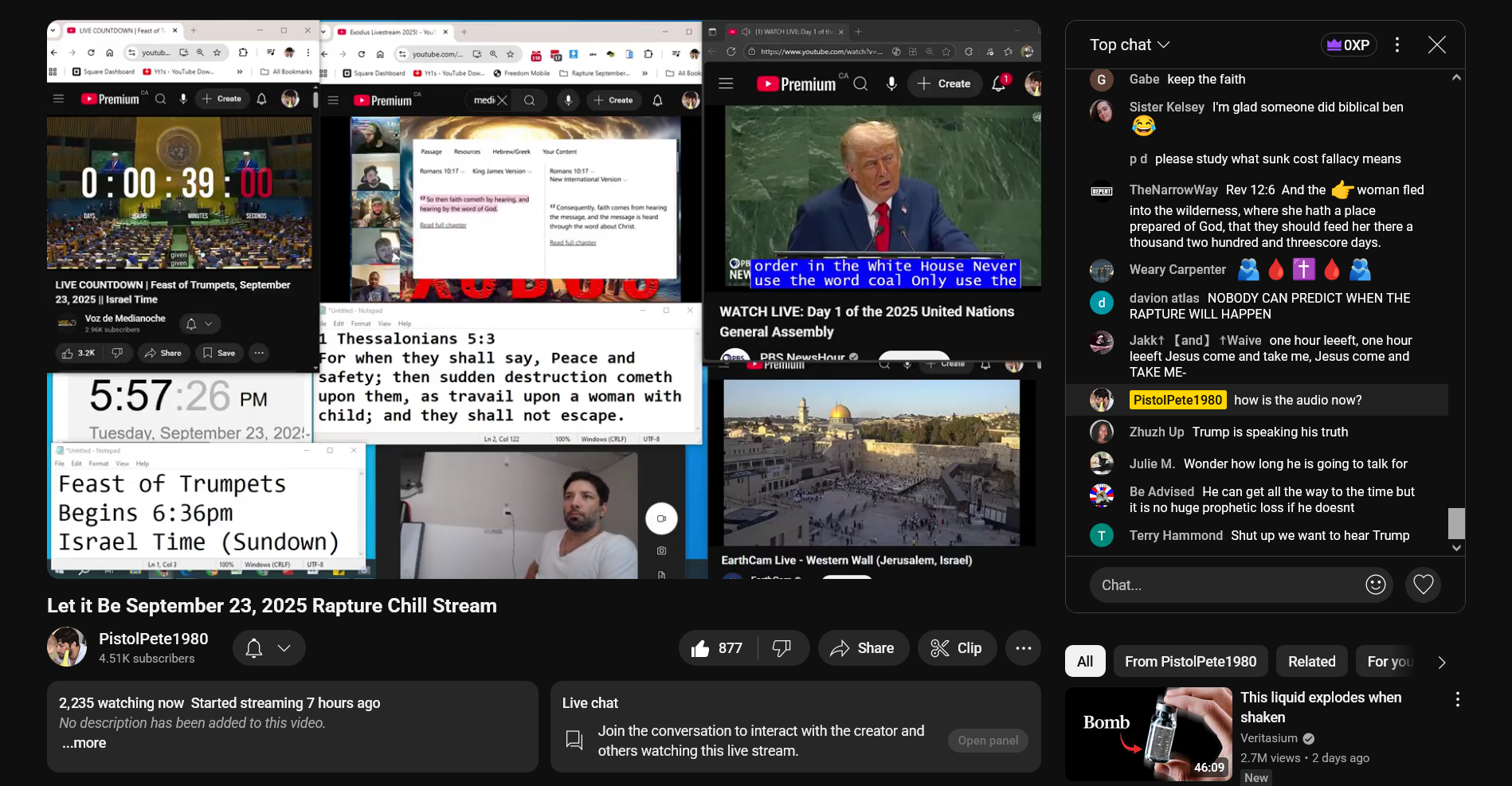1512x786 pixels.
Task: Clip a segment with the Clip button
Action: point(957,648)
